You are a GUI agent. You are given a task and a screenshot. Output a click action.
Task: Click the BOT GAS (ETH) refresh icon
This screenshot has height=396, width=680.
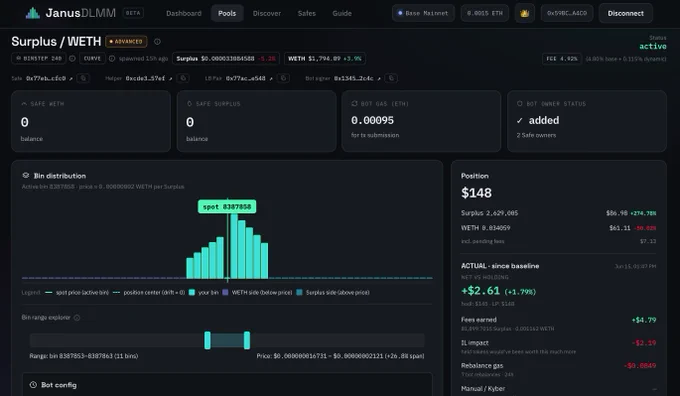click(x=354, y=104)
